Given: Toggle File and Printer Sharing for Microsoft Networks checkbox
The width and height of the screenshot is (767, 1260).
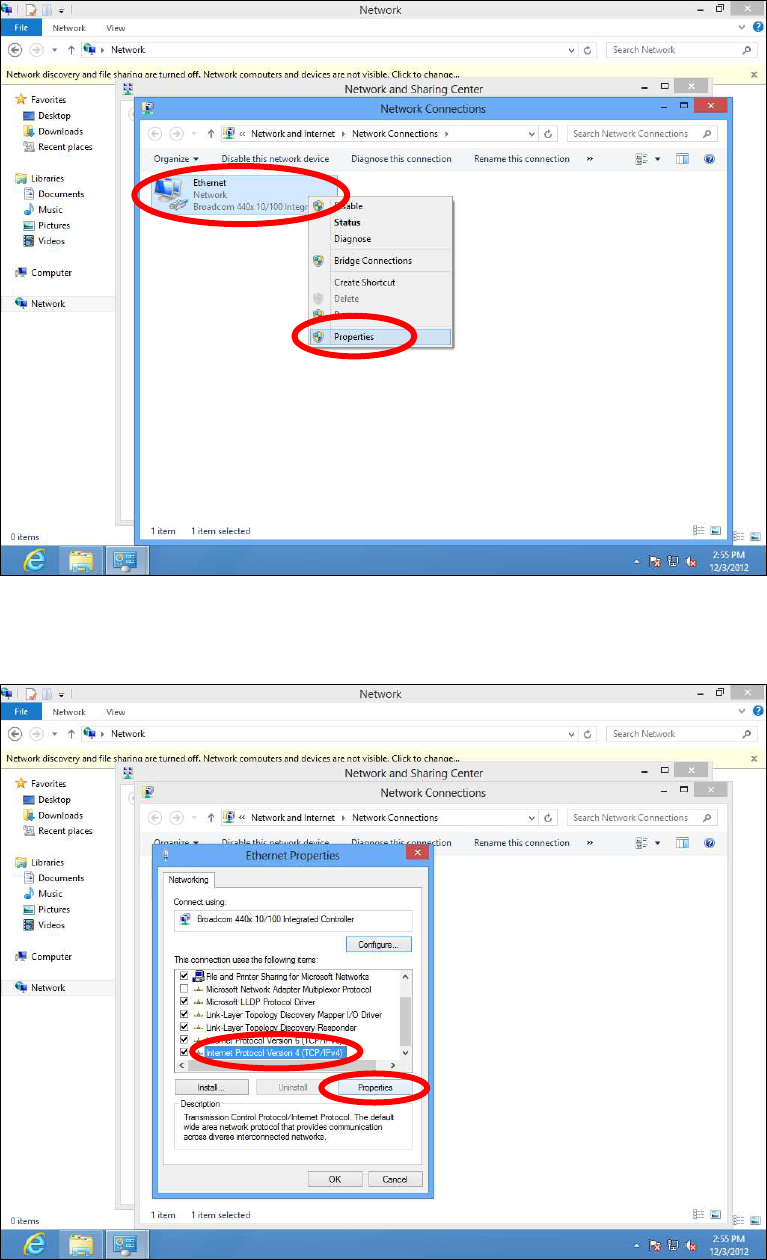Looking at the screenshot, I should (183, 976).
